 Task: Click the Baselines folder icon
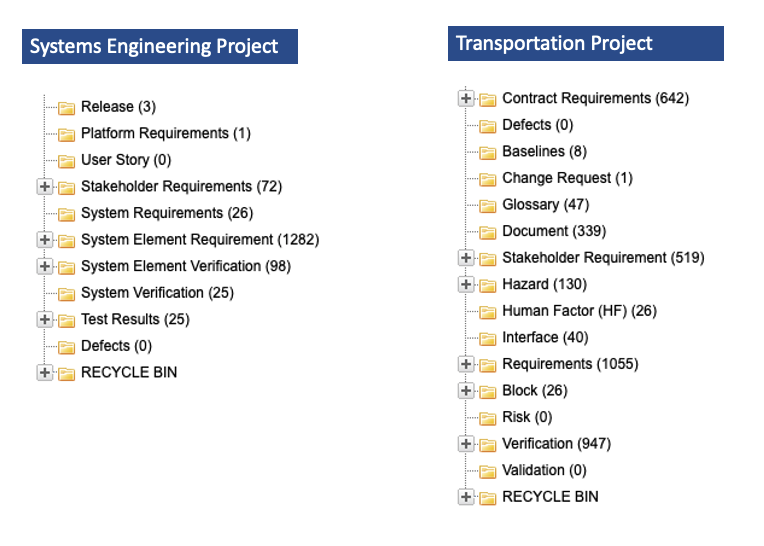point(487,152)
